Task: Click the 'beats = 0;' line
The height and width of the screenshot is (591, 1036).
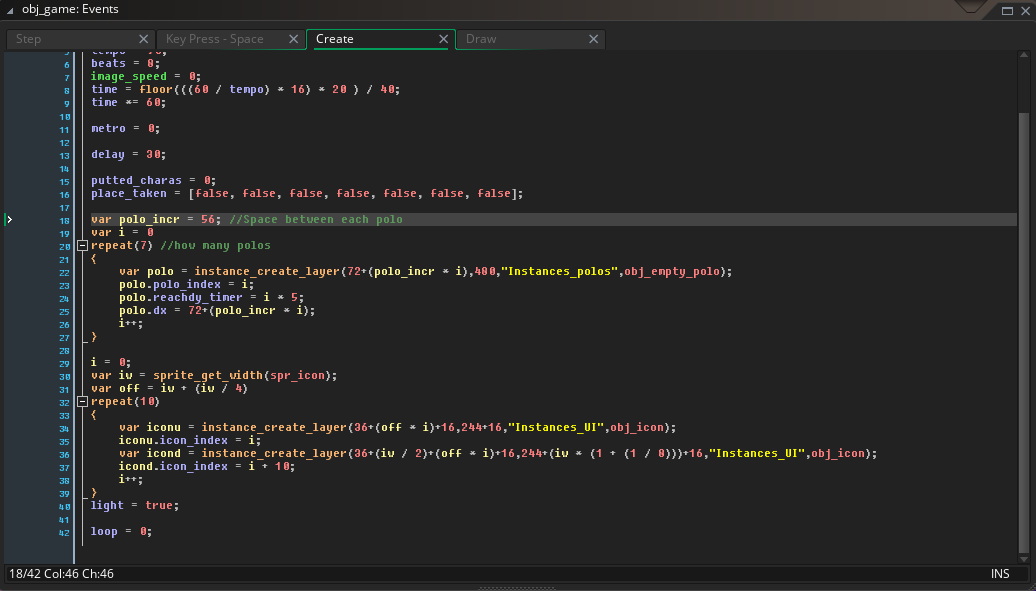Action: [126, 63]
